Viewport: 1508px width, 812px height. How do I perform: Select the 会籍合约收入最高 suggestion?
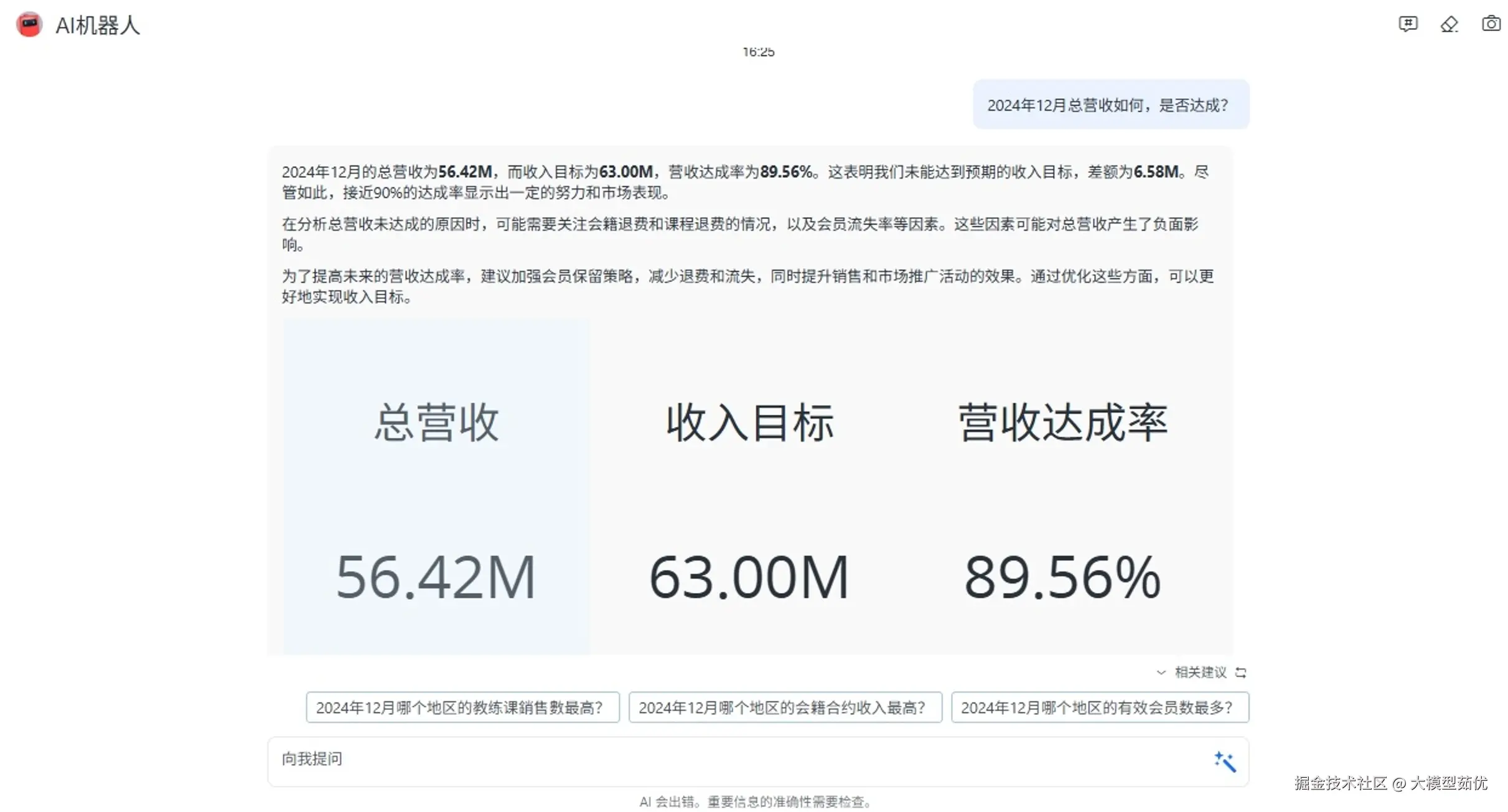pos(784,707)
